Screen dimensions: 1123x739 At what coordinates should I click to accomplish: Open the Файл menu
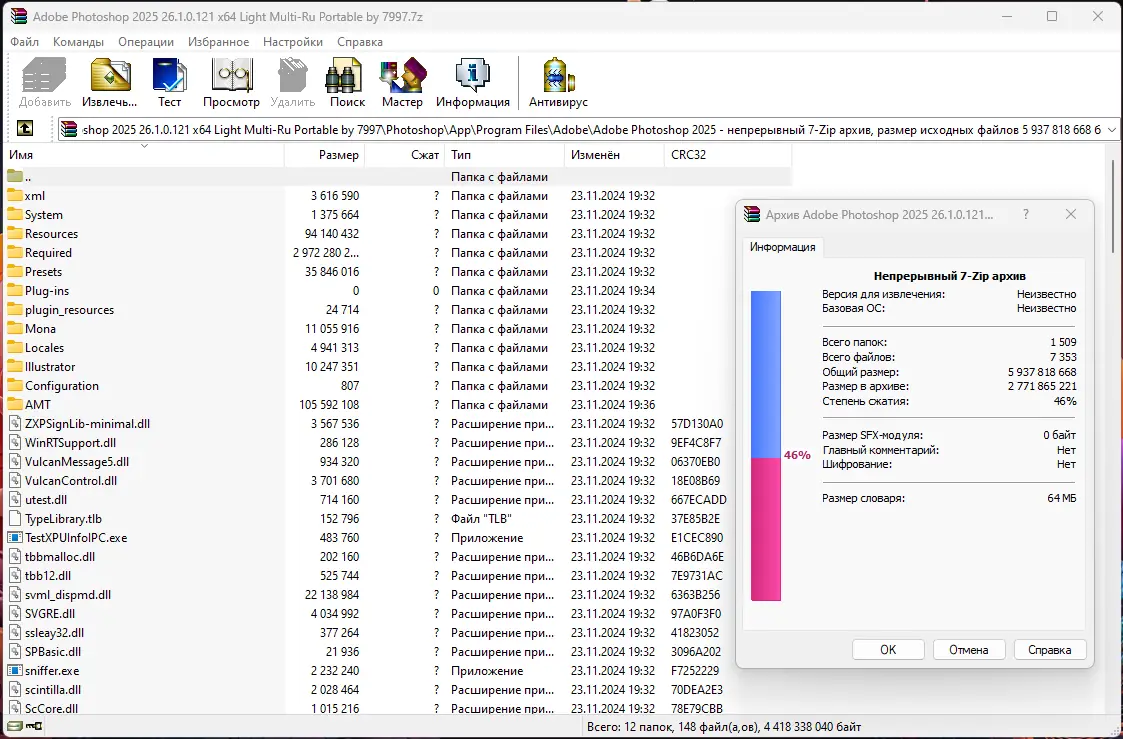(24, 42)
